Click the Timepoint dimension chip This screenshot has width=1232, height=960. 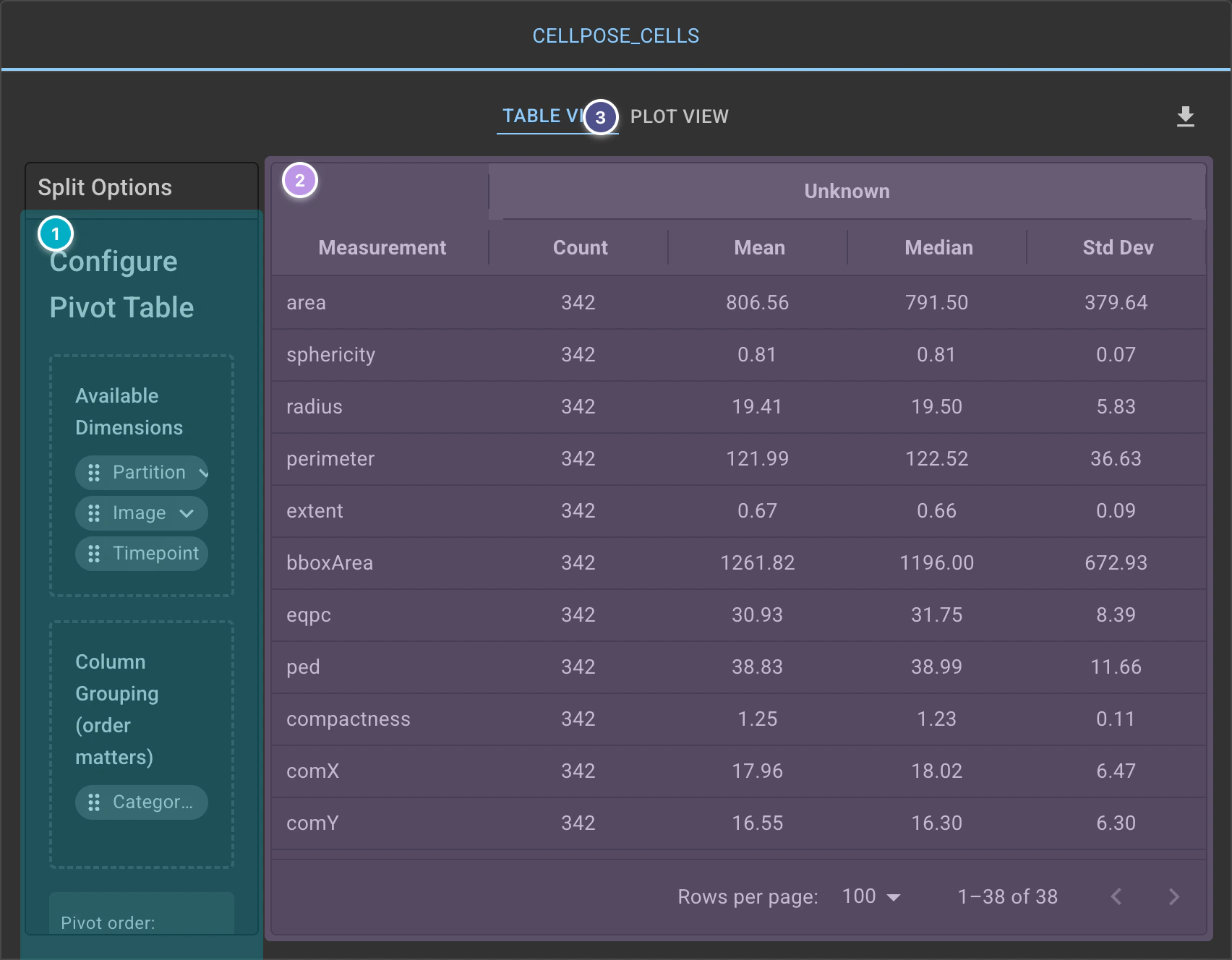pos(142,554)
